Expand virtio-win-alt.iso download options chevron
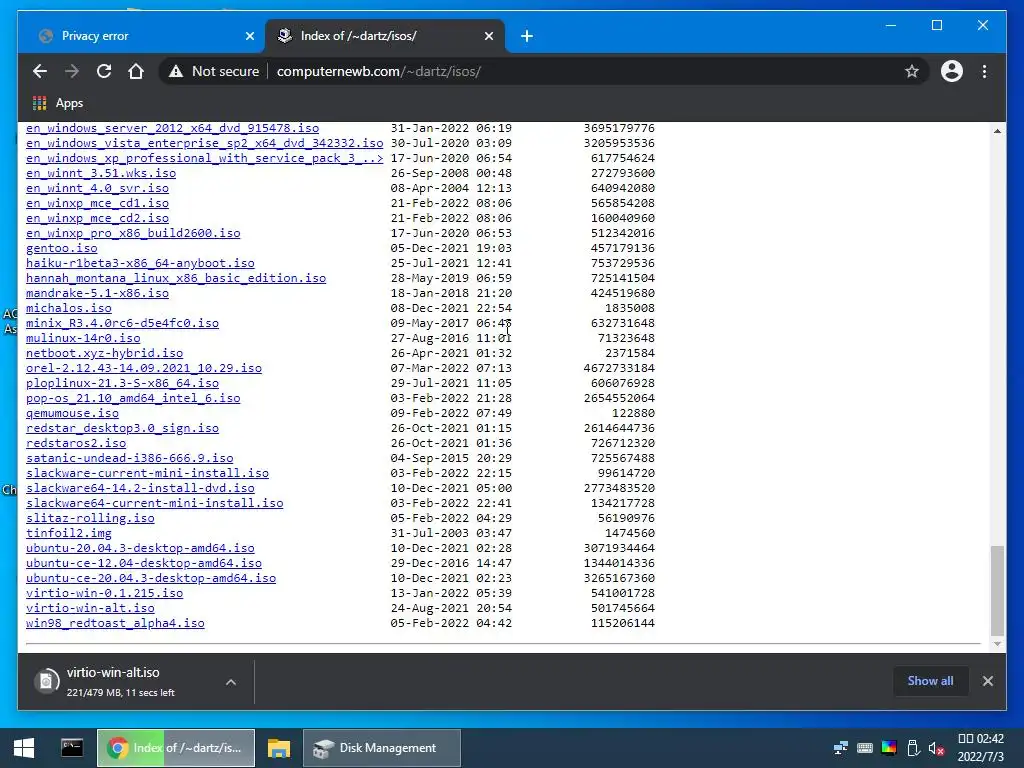This screenshot has width=1024, height=768. (x=231, y=682)
